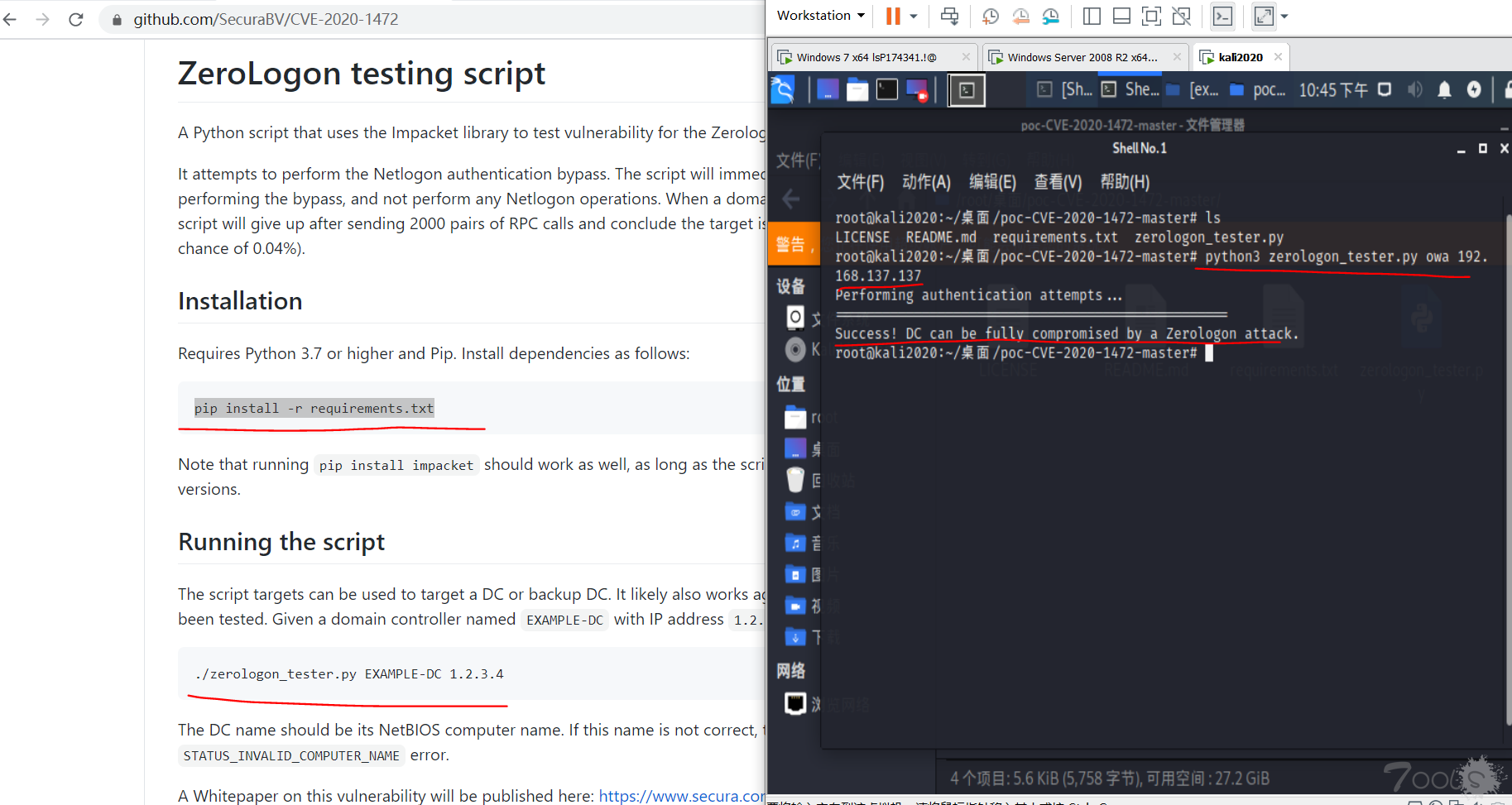Viewport: 1512px width, 805px height.
Task: Enter full screen mode icon in VMware
Action: tap(1151, 16)
